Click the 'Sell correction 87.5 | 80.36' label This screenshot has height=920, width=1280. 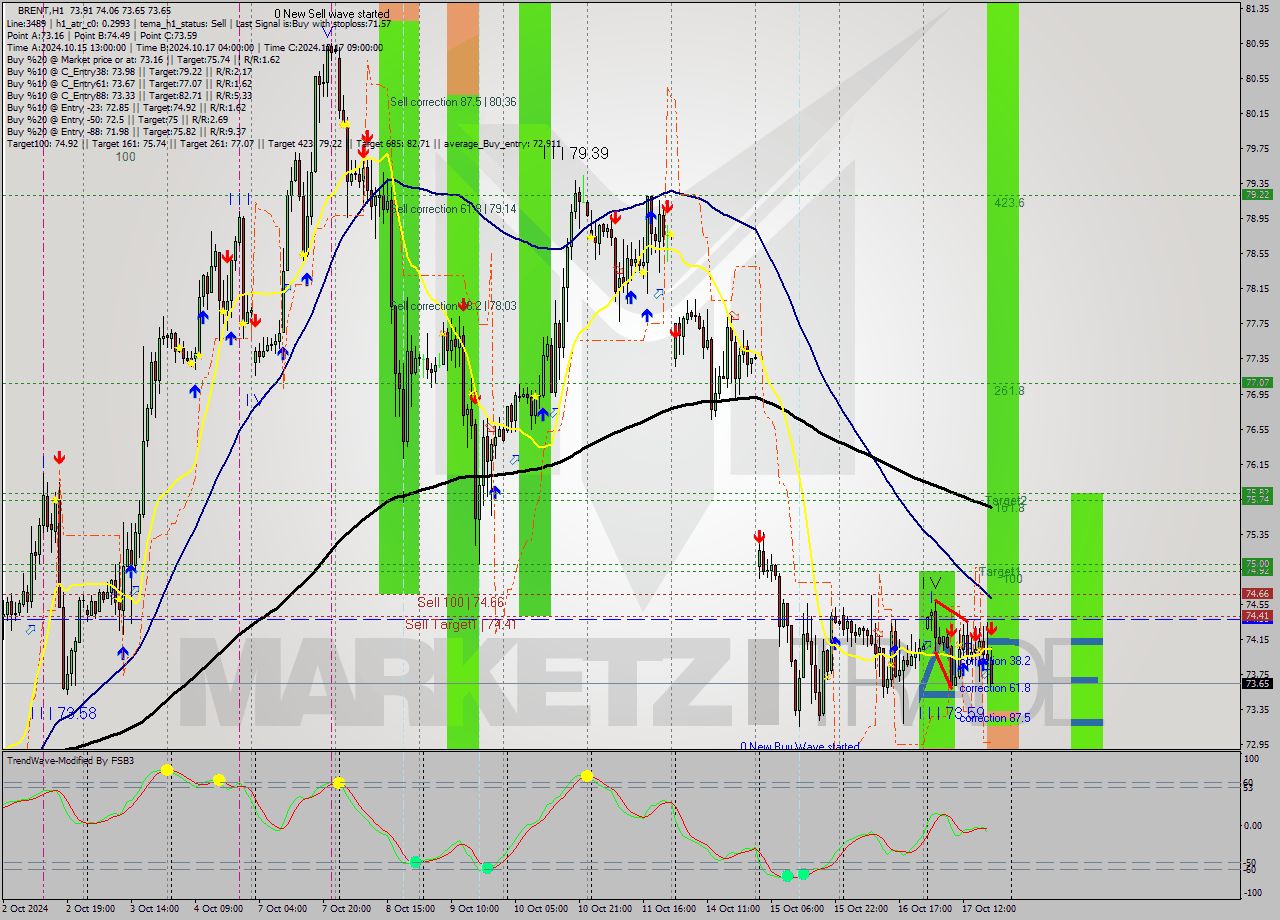click(453, 102)
